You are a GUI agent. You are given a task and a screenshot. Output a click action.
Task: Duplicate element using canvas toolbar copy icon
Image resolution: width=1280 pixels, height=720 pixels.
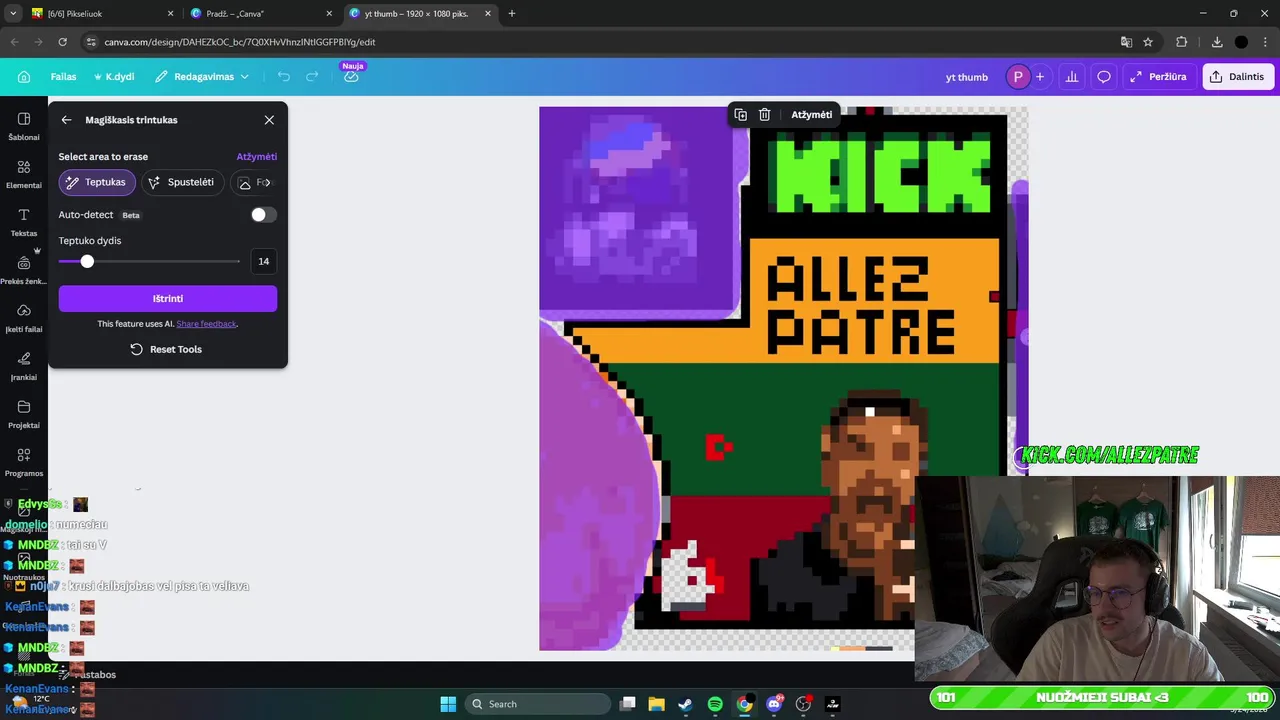point(740,115)
